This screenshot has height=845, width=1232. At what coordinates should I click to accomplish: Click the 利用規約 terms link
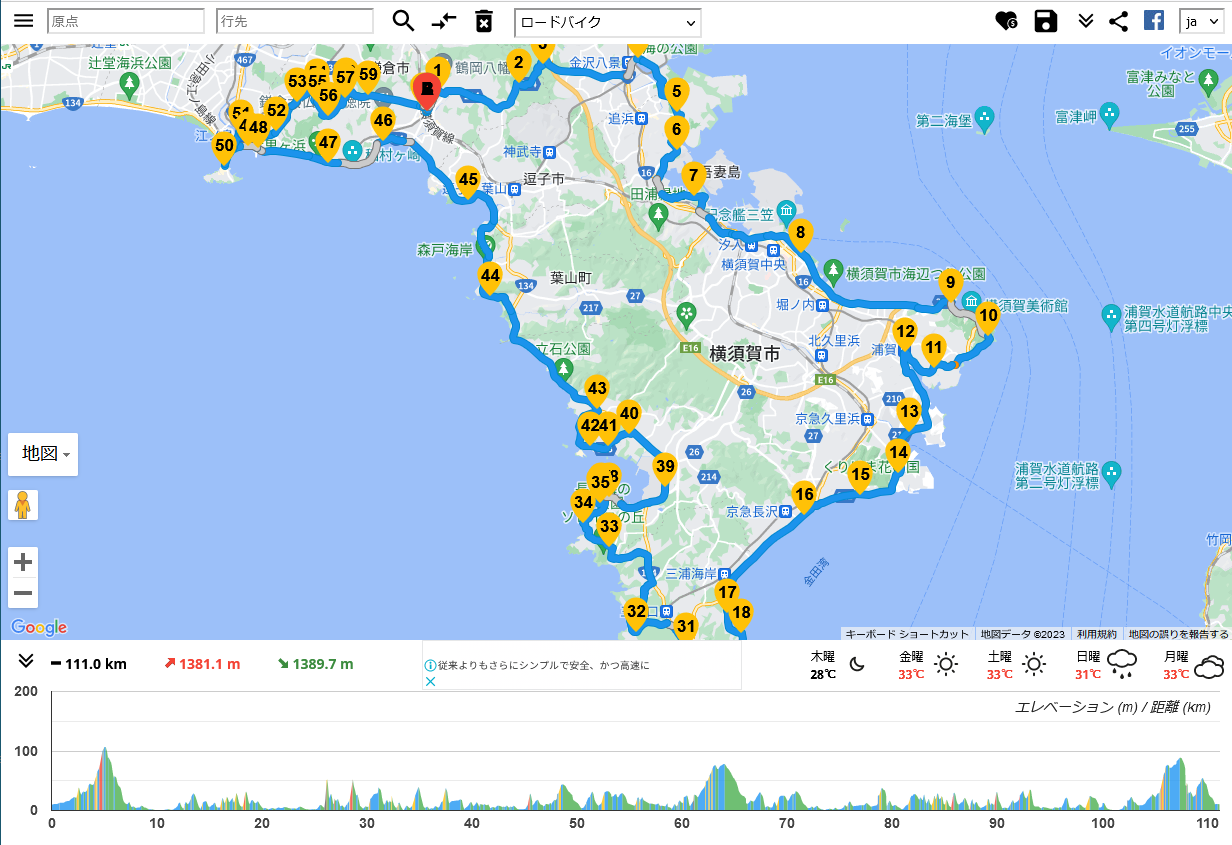click(1097, 634)
